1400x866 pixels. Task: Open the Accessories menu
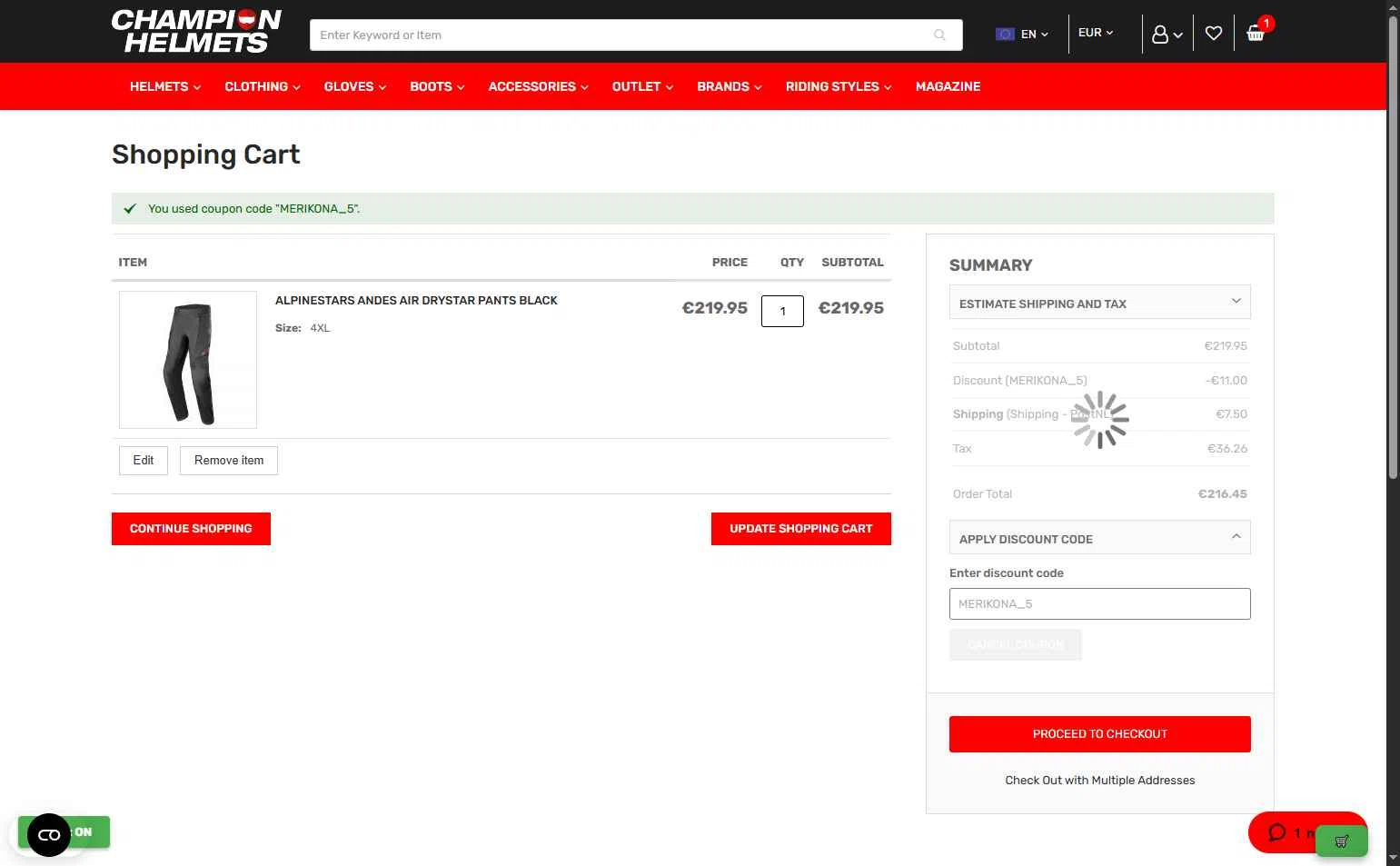pos(539,86)
